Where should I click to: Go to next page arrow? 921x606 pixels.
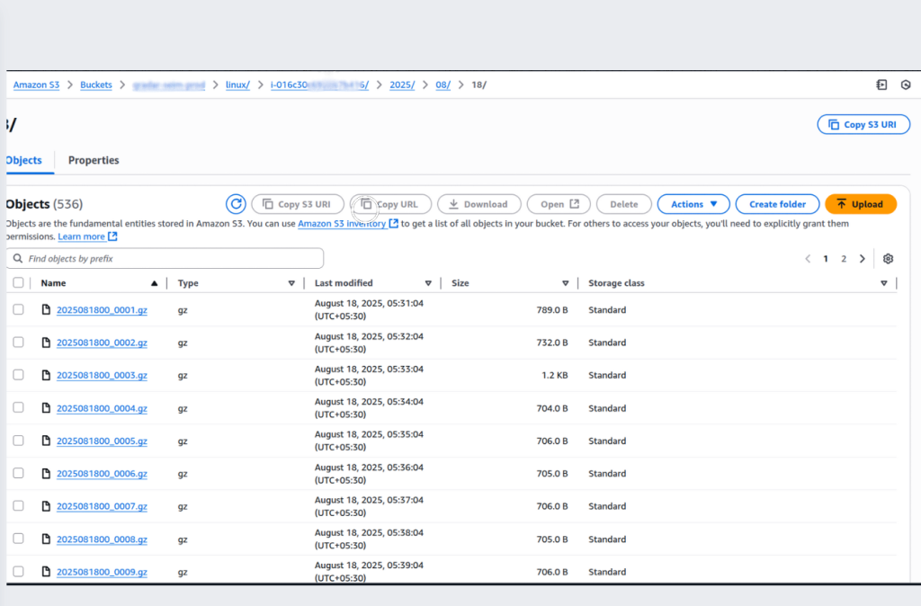coord(862,258)
